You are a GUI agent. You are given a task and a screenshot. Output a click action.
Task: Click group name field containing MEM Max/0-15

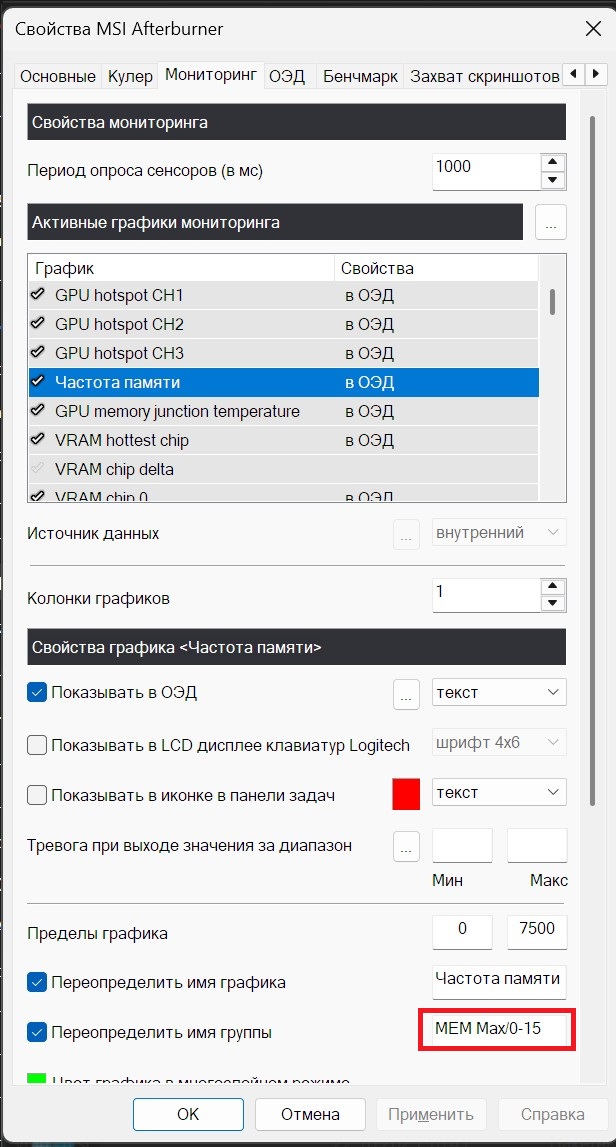[497, 1029]
